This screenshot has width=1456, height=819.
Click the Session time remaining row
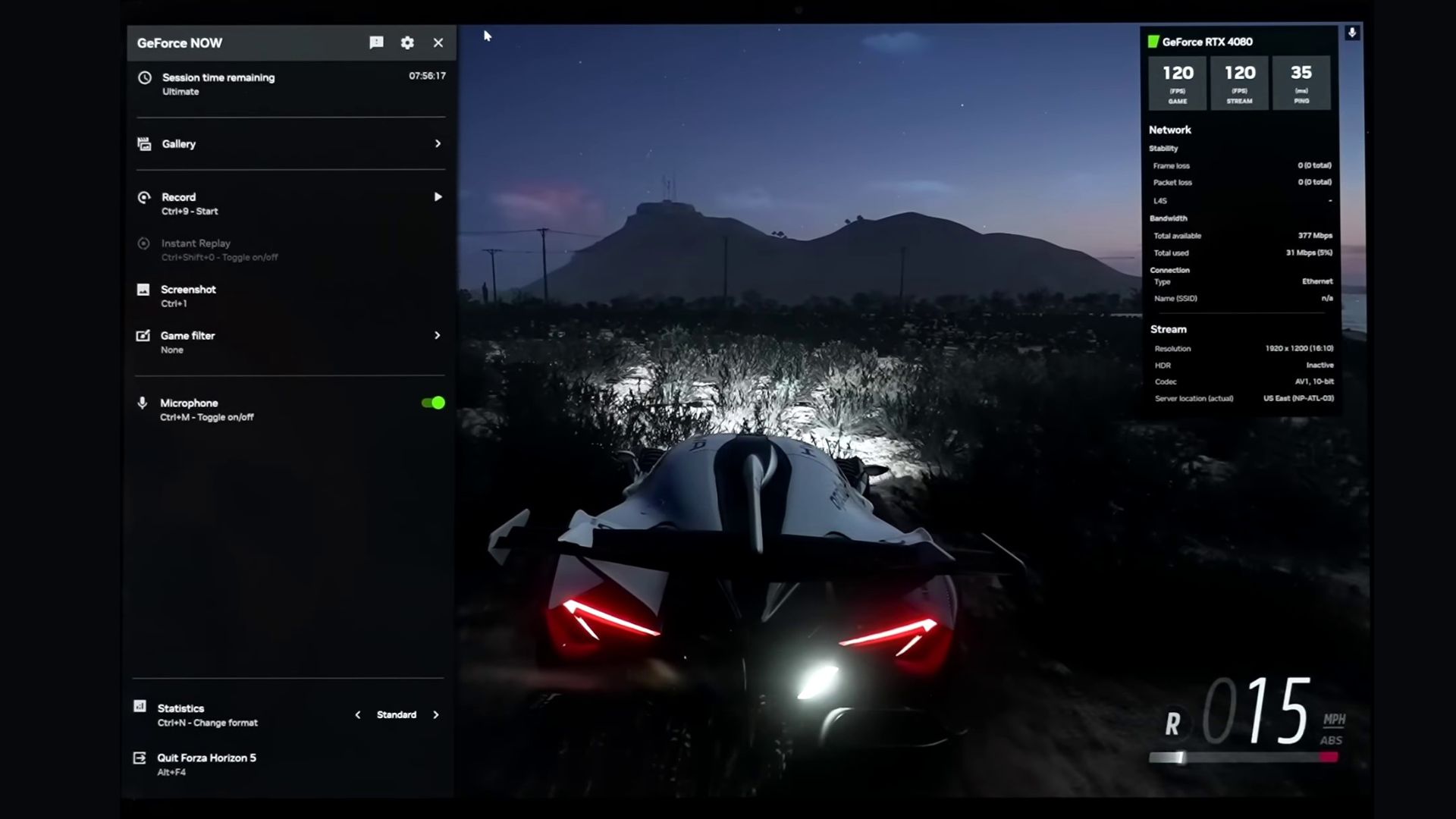pyautogui.click(x=218, y=77)
